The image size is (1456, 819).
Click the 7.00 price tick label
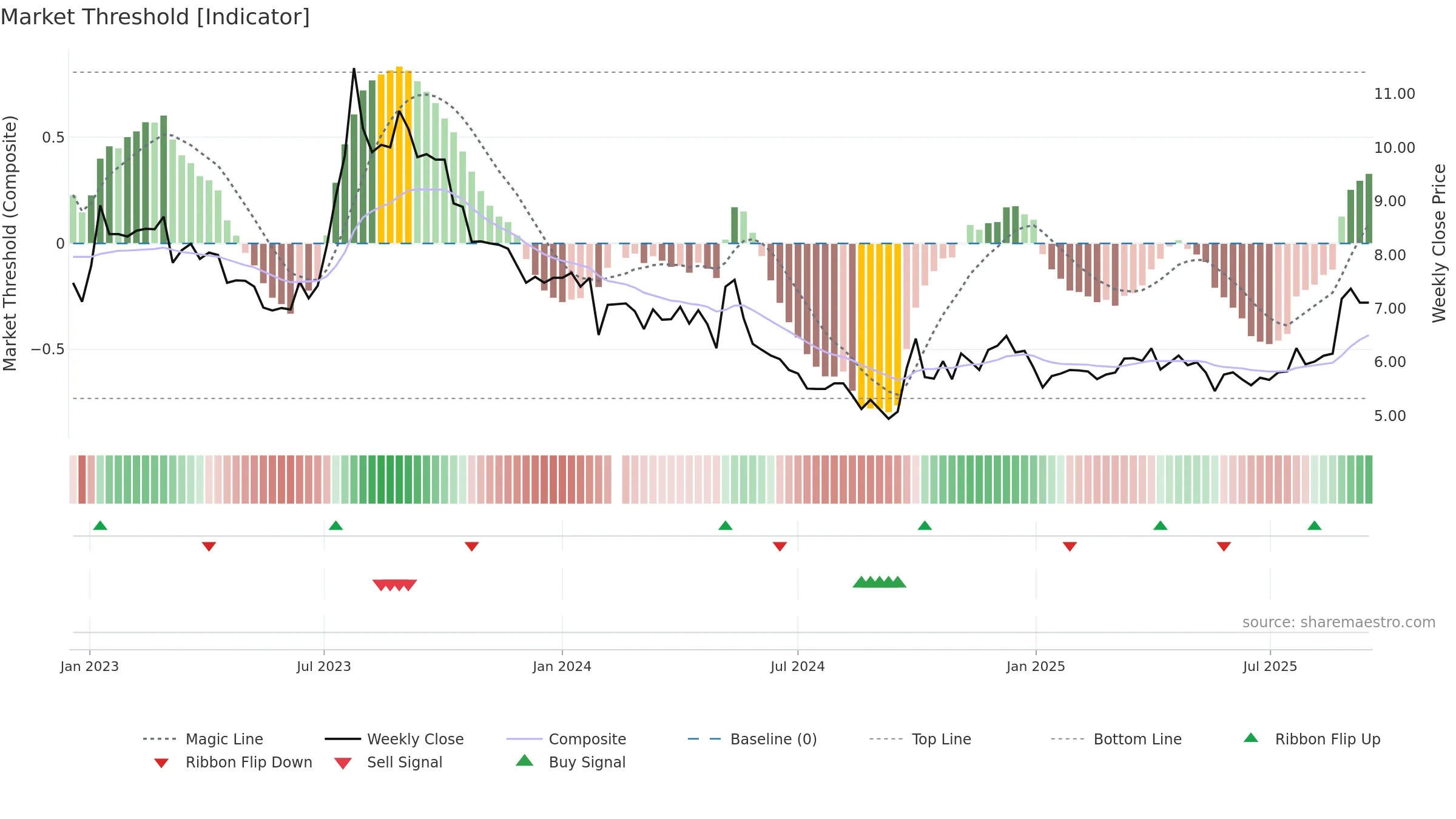[x=1390, y=309]
